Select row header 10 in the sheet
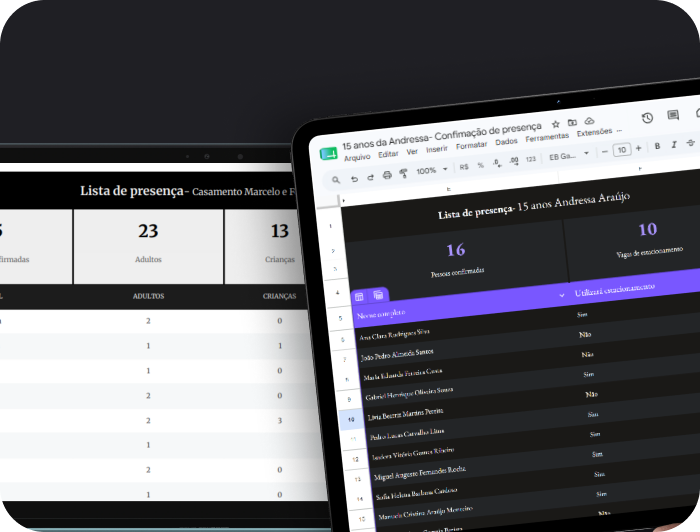The image size is (700, 532). click(x=351, y=420)
